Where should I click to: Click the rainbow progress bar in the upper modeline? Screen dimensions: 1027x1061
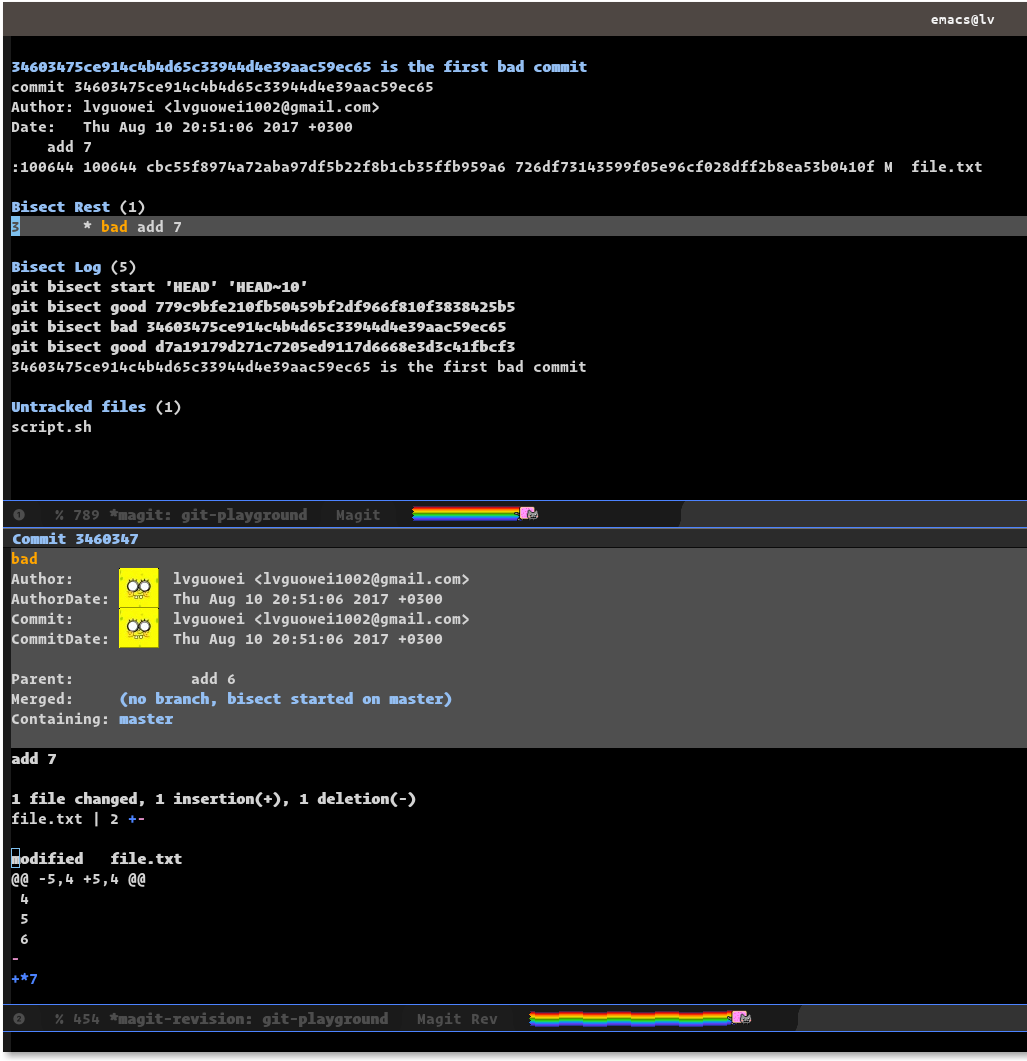coord(465,514)
